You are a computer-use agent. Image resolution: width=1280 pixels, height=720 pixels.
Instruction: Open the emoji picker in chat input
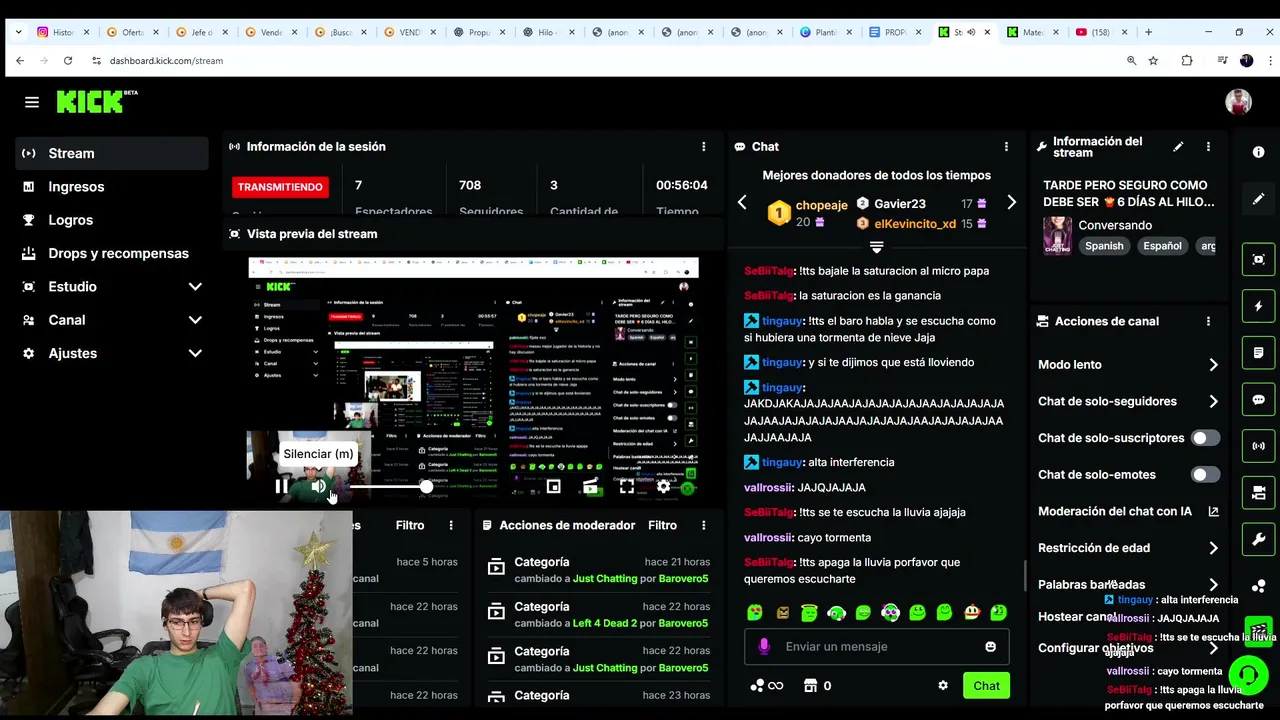(990, 646)
